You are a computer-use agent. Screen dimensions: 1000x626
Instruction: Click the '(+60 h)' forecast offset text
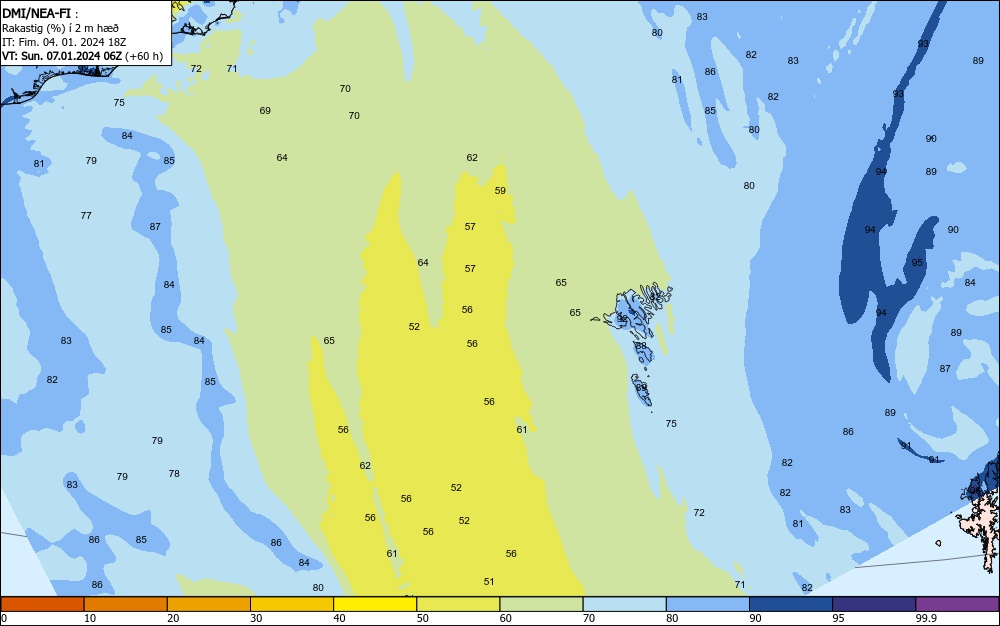pyautogui.click(x=144, y=56)
